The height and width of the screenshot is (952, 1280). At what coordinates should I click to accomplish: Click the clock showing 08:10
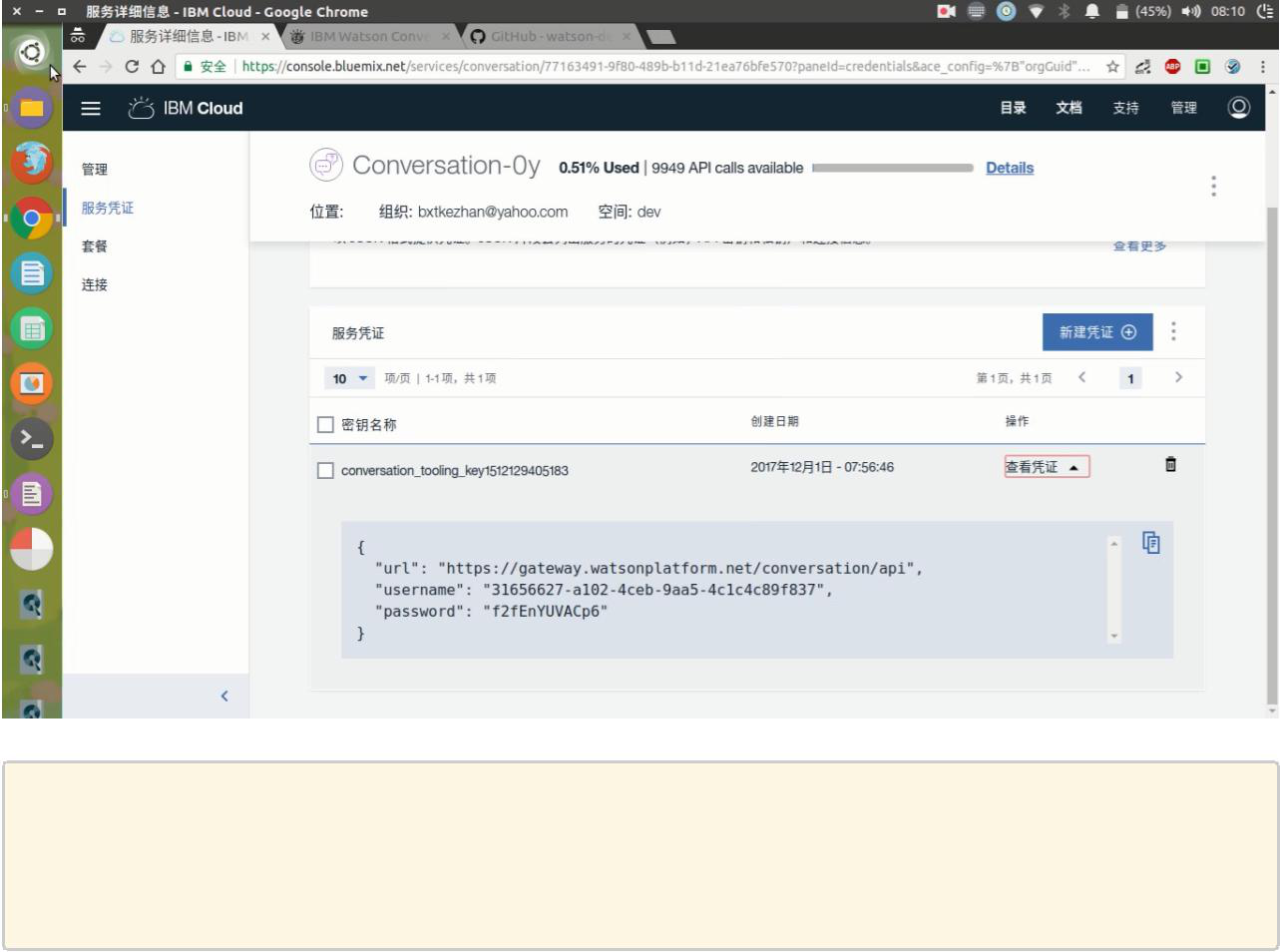pos(1227,11)
